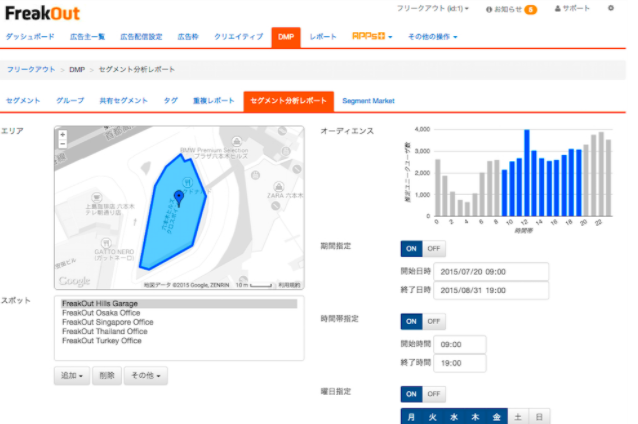Image resolution: width=638 pixels, height=424 pixels.
Task: Open the お知らせ notifications link
Action: click(504, 9)
